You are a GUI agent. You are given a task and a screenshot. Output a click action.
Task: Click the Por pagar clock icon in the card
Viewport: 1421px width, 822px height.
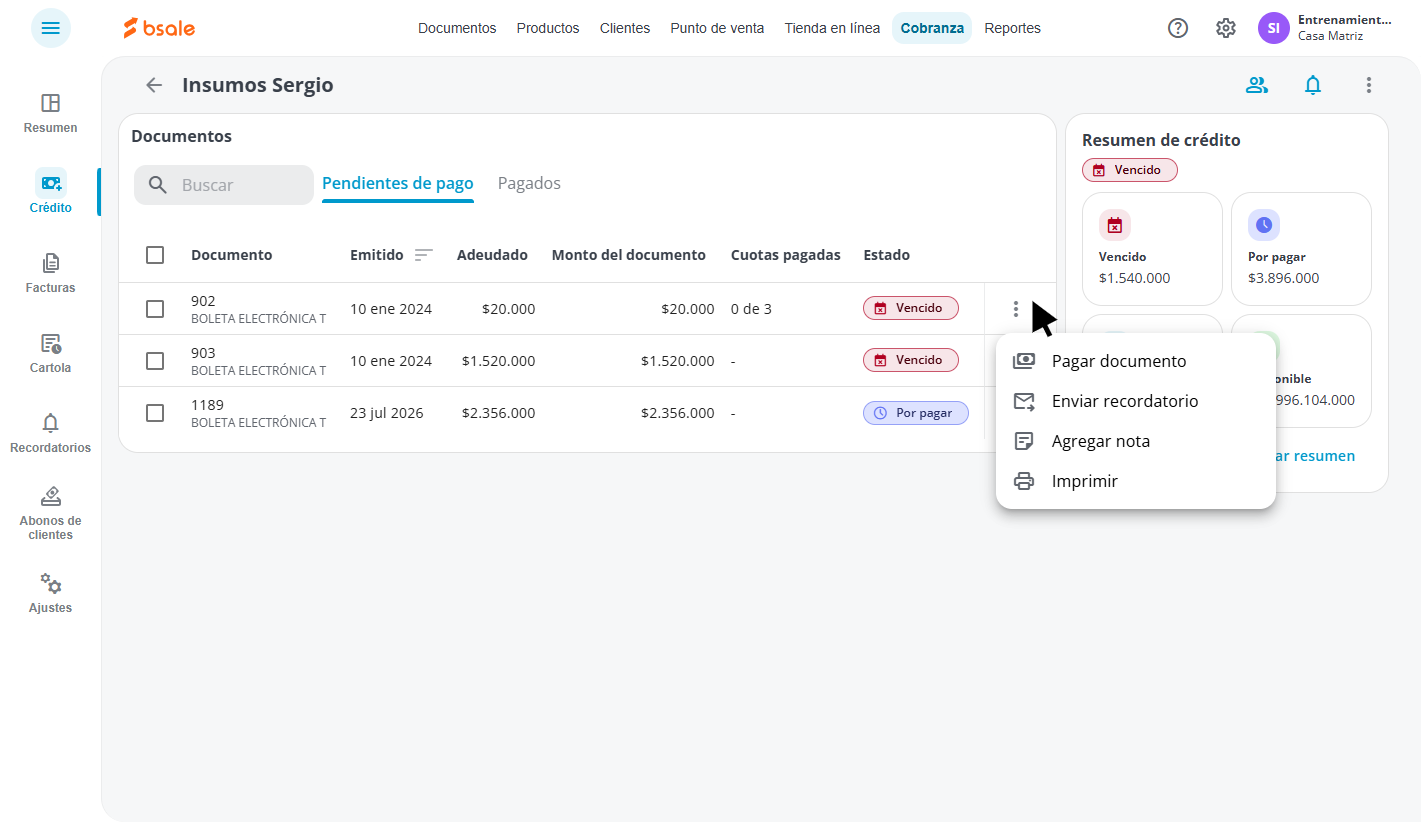(1264, 225)
